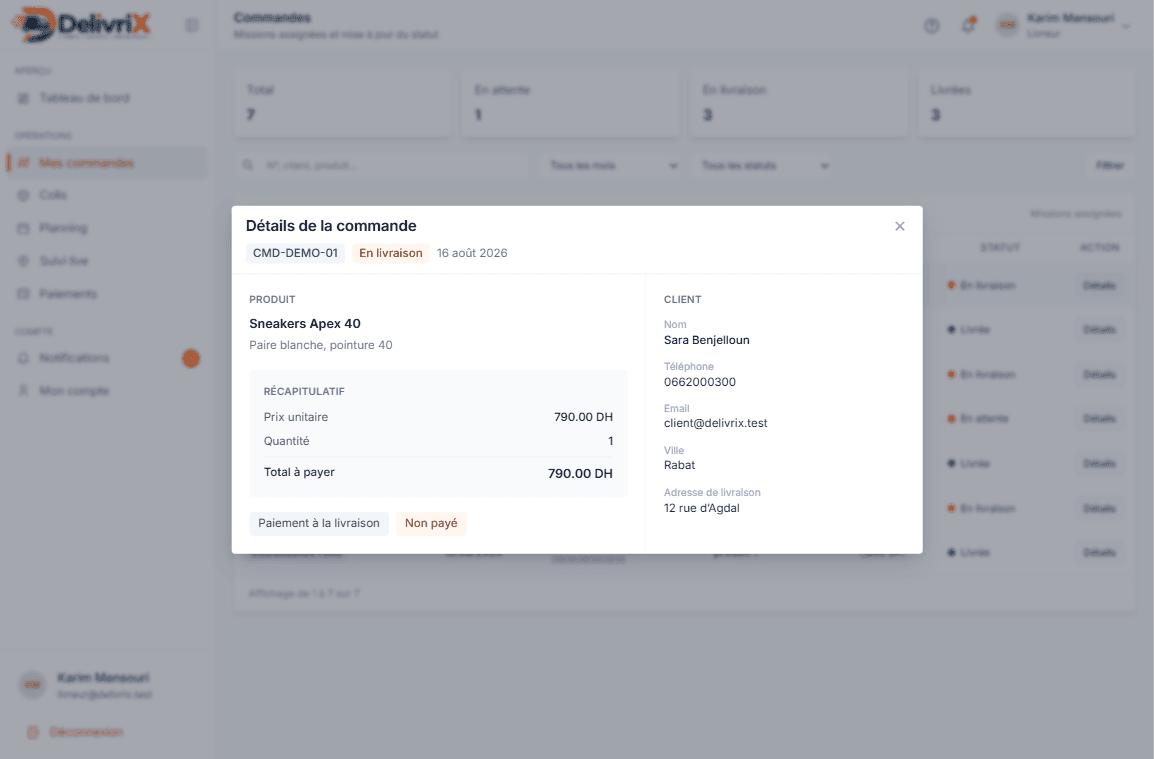The width and height of the screenshot is (1154, 759).
Task: Click the user avatar in the header
Action: tap(1007, 26)
